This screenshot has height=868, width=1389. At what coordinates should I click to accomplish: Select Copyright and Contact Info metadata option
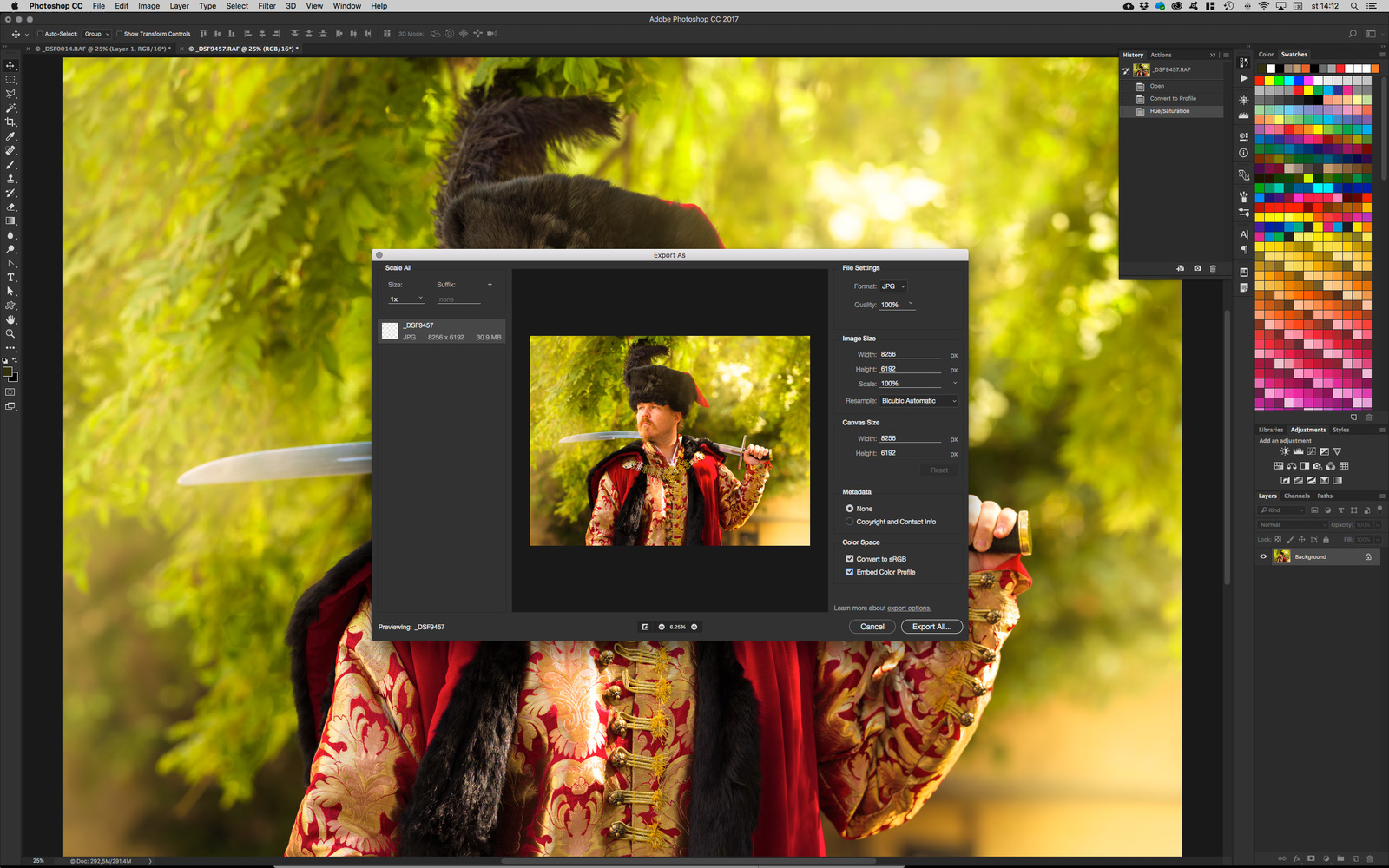850,522
